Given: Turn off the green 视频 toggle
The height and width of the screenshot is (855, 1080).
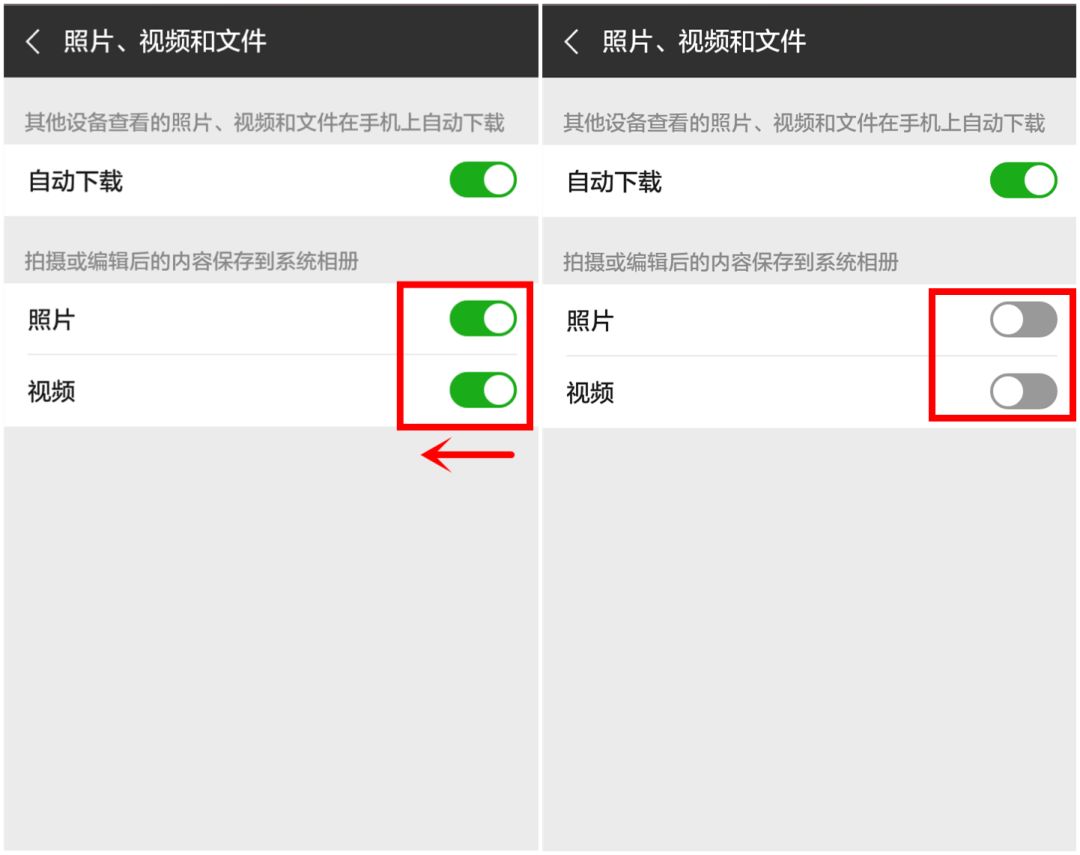Looking at the screenshot, I should point(483,390).
